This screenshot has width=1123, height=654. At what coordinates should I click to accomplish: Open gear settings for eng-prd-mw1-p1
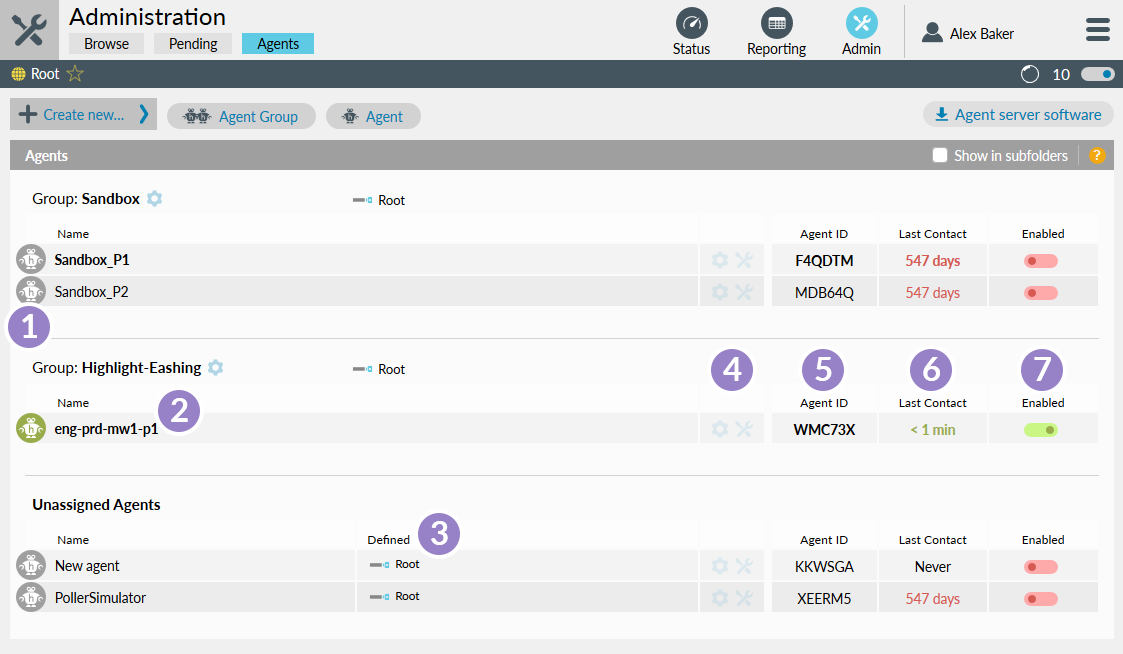(719, 428)
